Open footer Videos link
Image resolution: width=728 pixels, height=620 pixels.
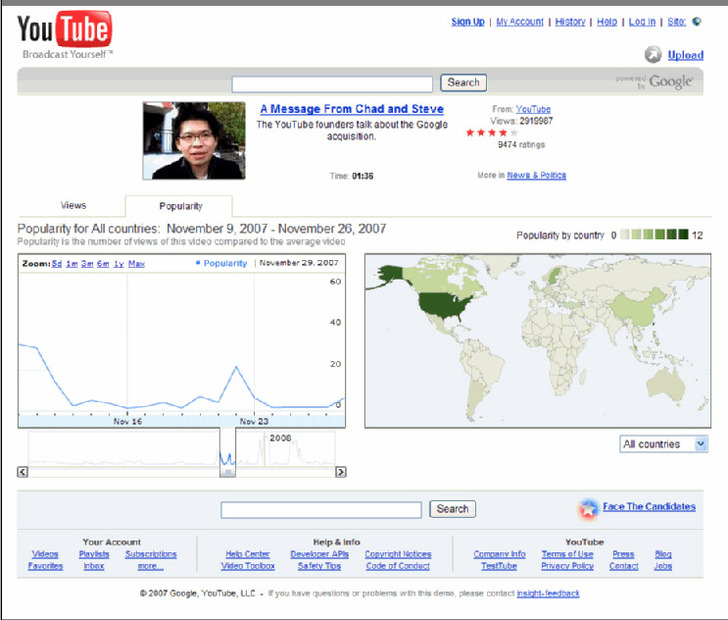point(45,554)
